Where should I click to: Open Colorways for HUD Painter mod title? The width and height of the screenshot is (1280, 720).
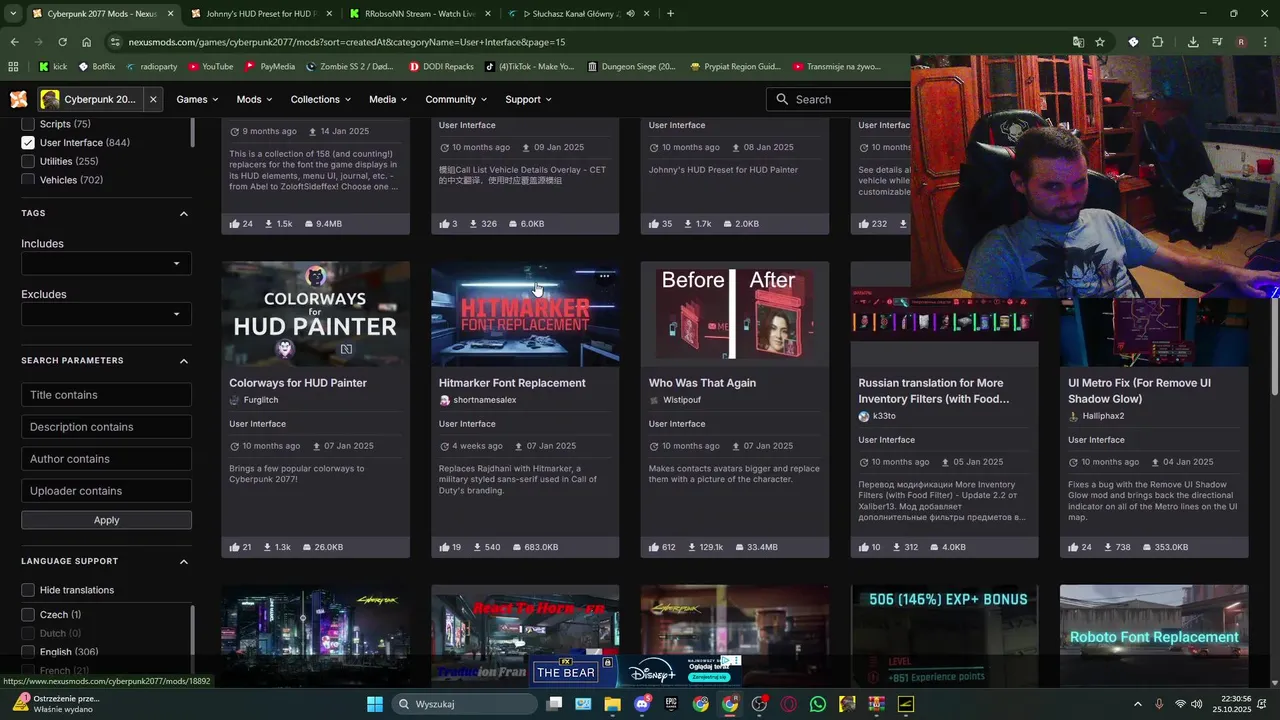click(298, 383)
